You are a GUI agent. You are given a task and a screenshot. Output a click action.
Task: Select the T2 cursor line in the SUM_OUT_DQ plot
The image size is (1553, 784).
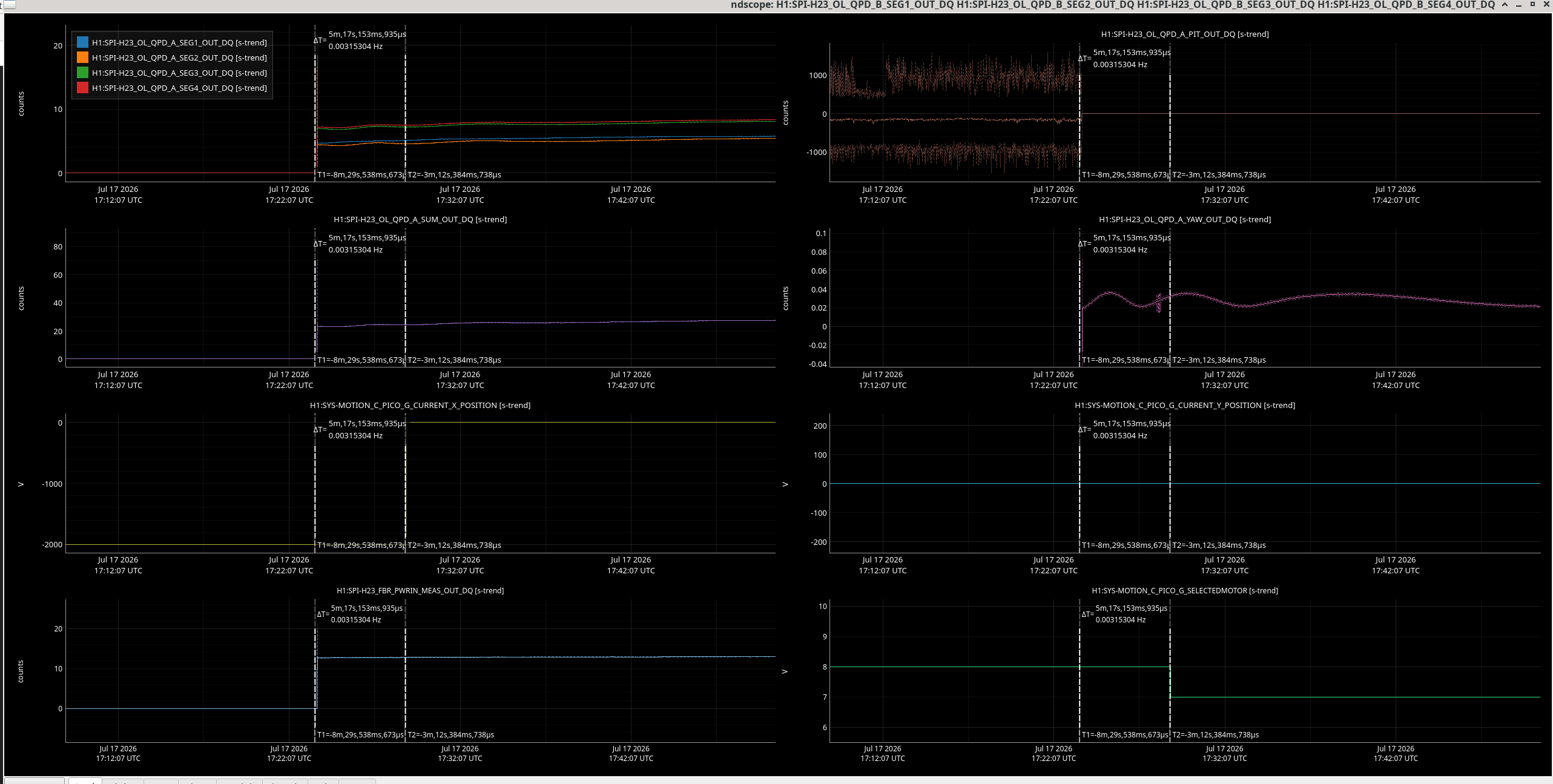(x=405, y=298)
